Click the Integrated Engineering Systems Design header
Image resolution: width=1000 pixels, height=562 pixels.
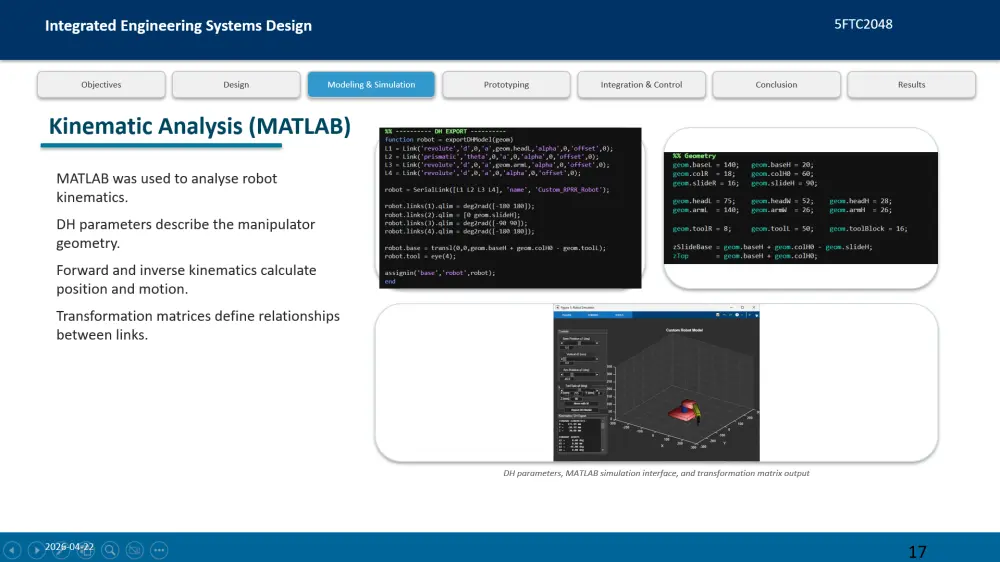click(179, 26)
